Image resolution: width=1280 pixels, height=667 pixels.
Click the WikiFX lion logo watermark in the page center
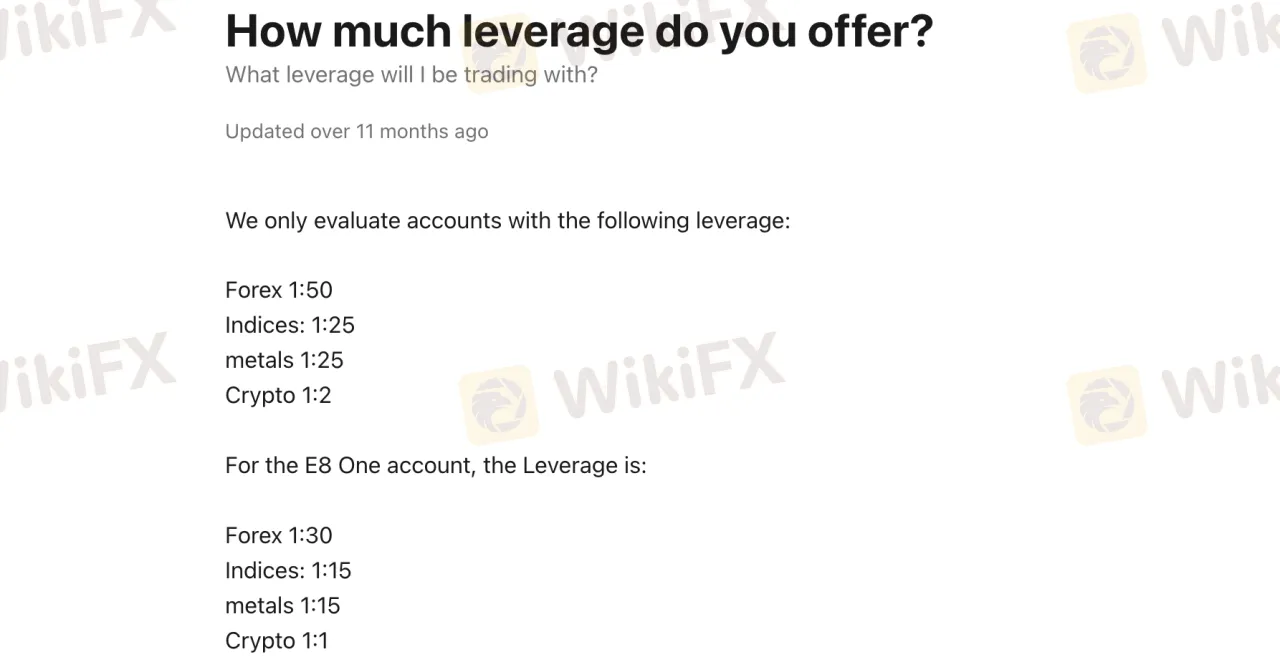point(498,405)
